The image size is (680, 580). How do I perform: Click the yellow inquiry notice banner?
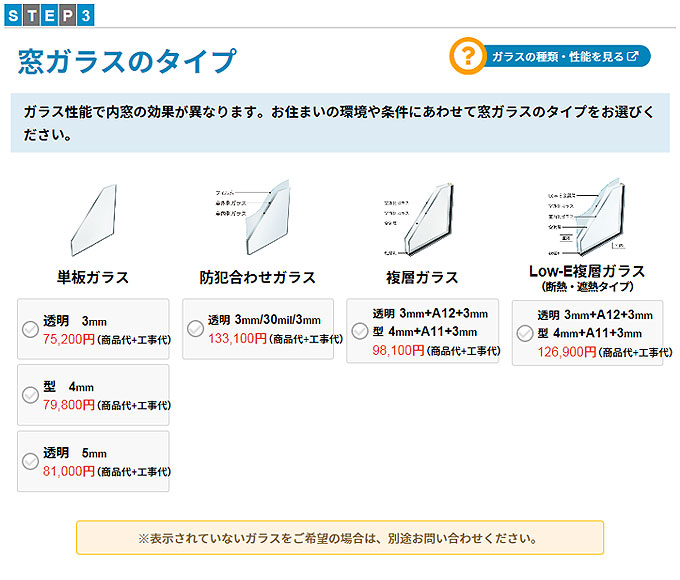pyautogui.click(x=339, y=538)
